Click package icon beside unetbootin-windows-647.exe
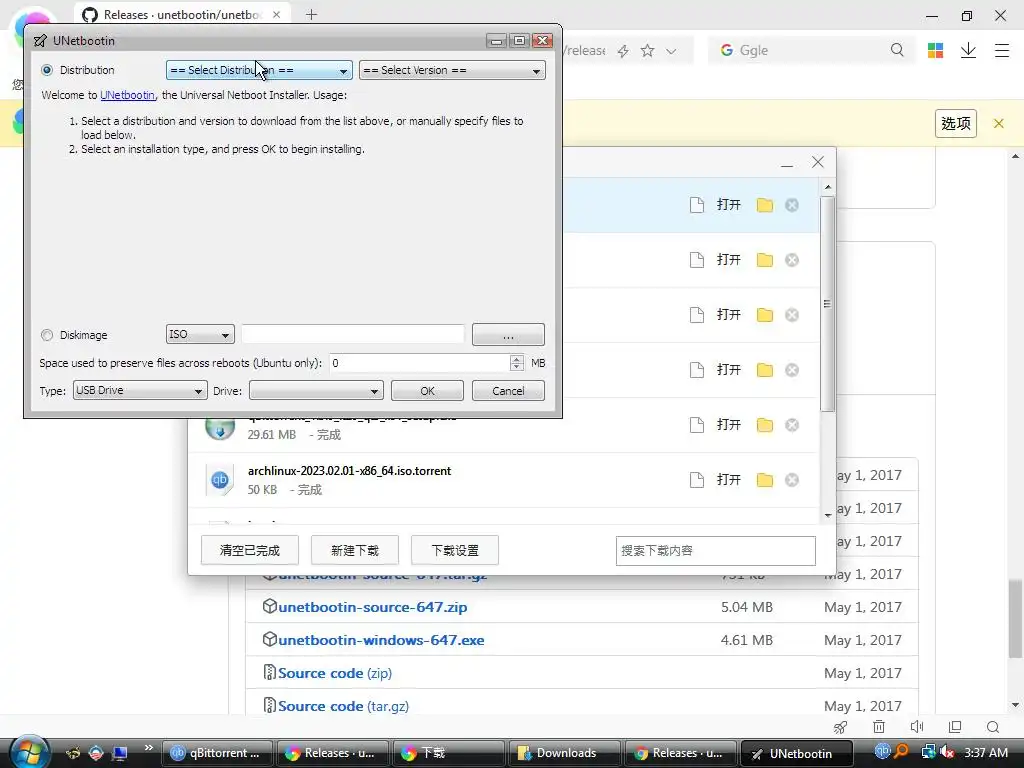Viewport: 1024px width, 768px height. [269, 639]
